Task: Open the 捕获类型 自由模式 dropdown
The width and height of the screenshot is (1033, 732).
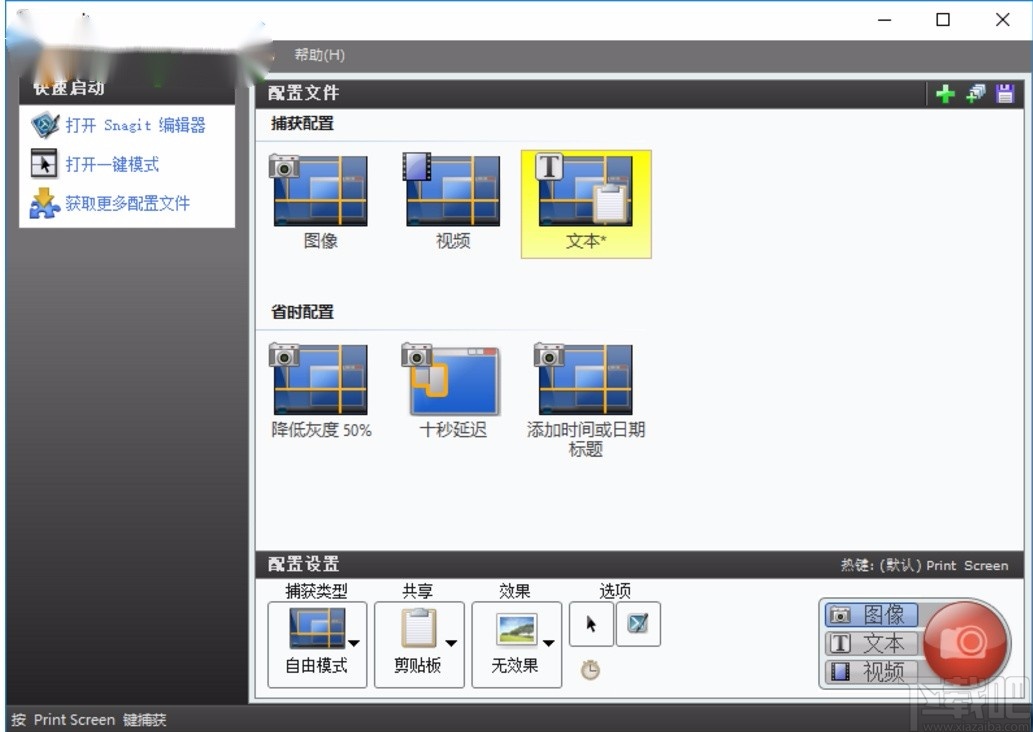Action: point(317,644)
